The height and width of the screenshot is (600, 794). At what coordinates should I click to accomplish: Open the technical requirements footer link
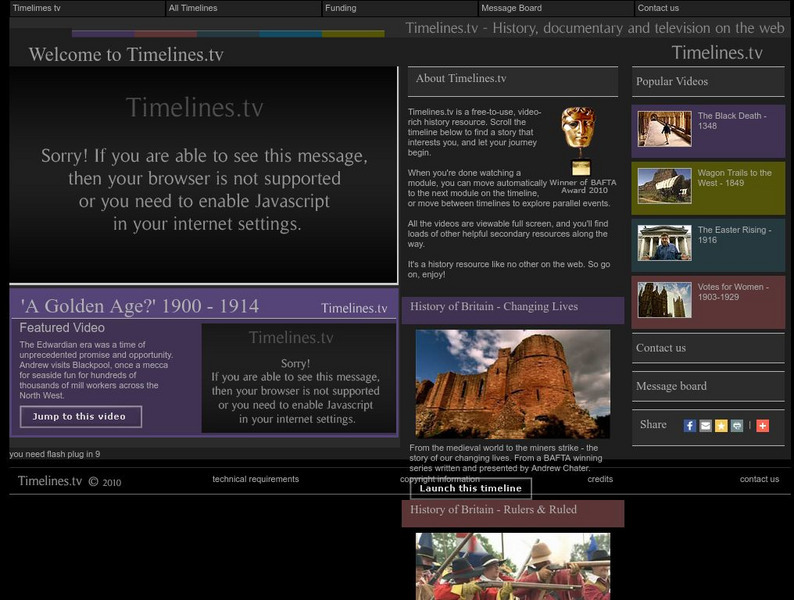[x=256, y=479]
